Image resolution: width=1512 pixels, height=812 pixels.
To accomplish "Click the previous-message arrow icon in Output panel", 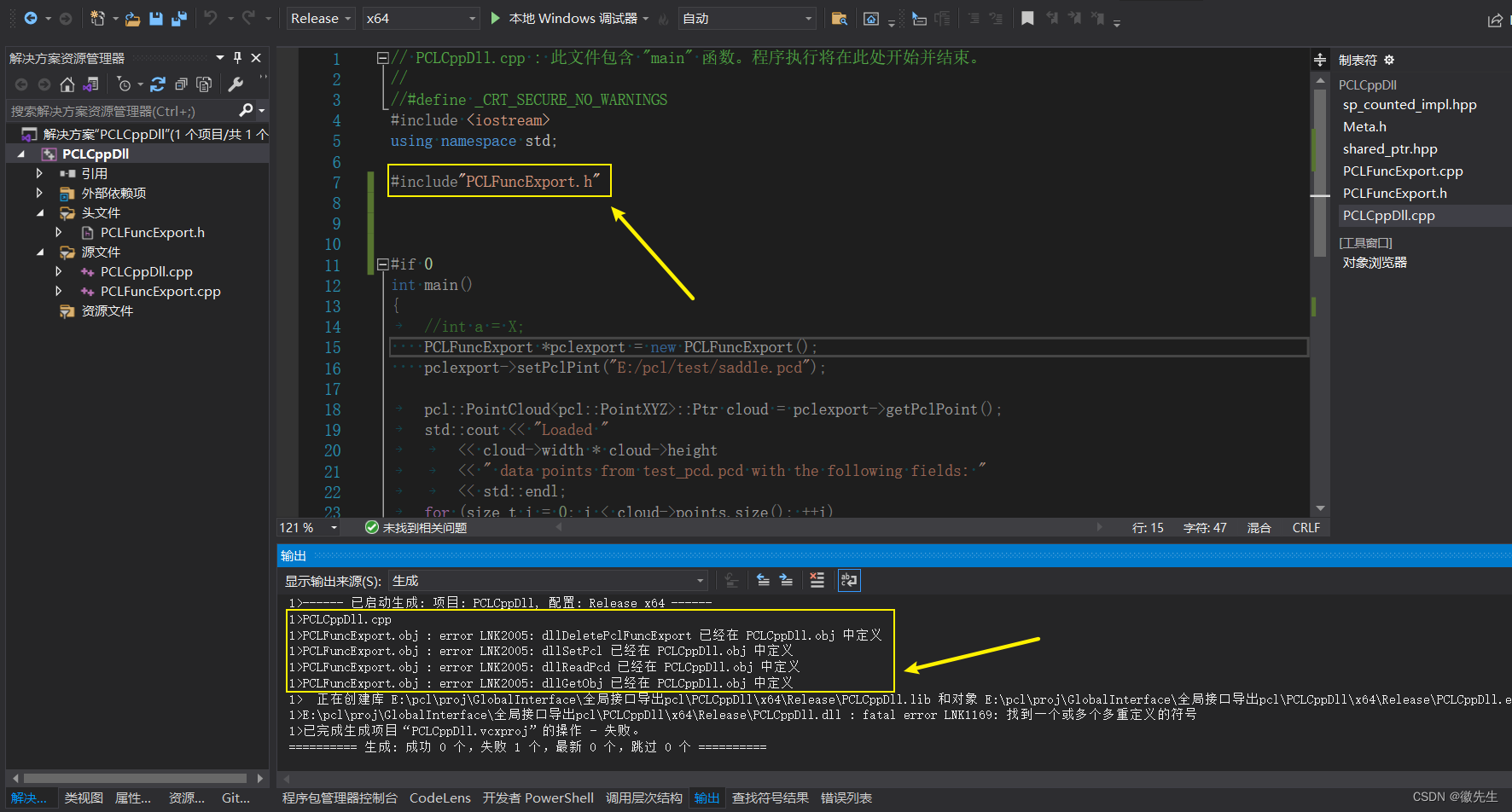I will point(763,580).
